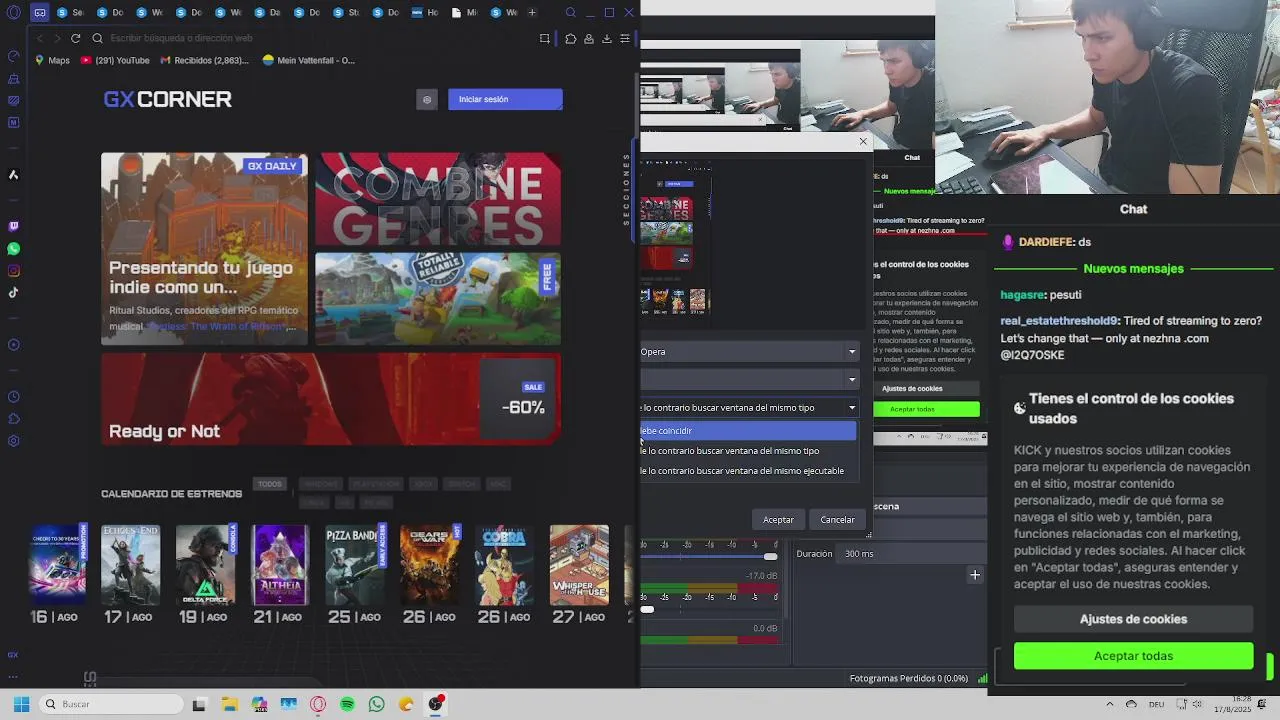
Task: Select 'buscar ventana del mismo tipo' list option
Action: tap(748, 451)
